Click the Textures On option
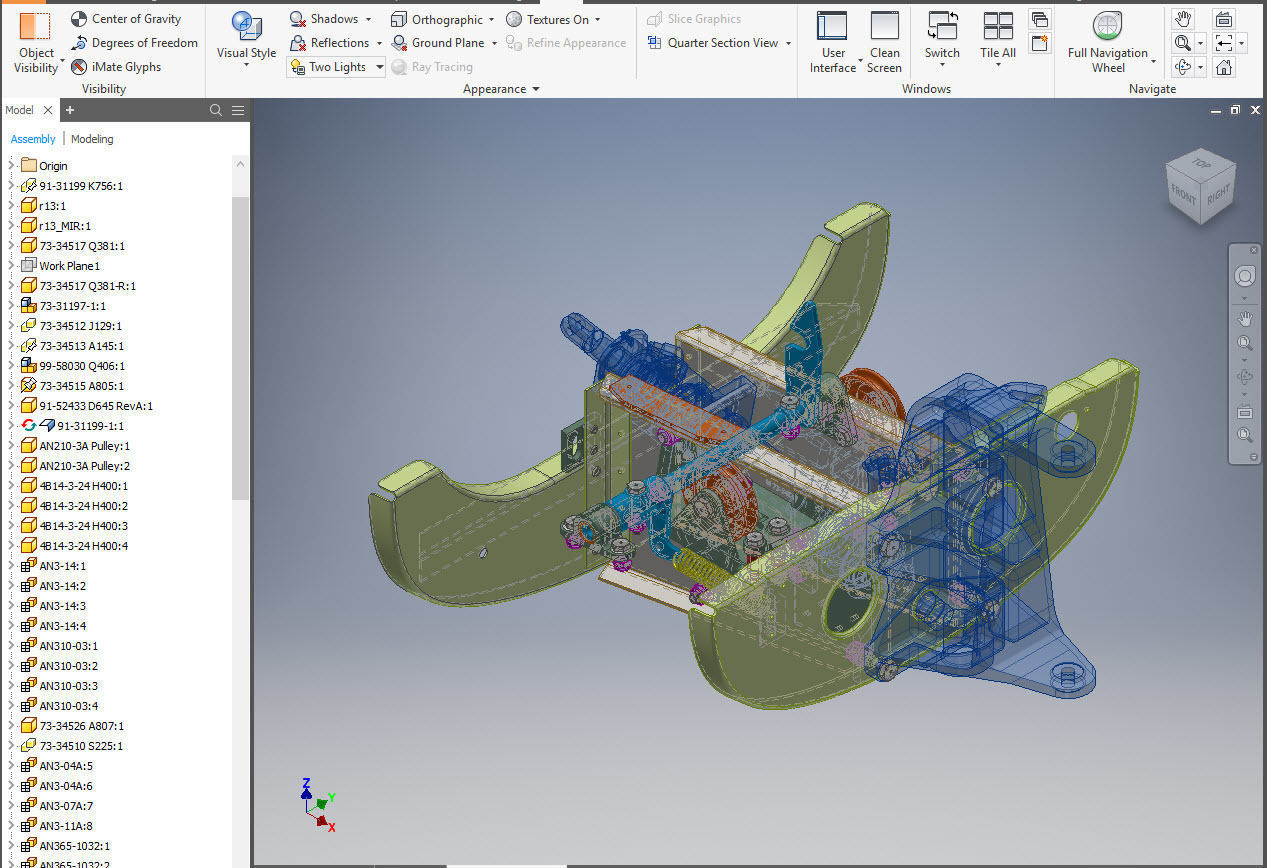The image size is (1267, 868). (x=547, y=19)
